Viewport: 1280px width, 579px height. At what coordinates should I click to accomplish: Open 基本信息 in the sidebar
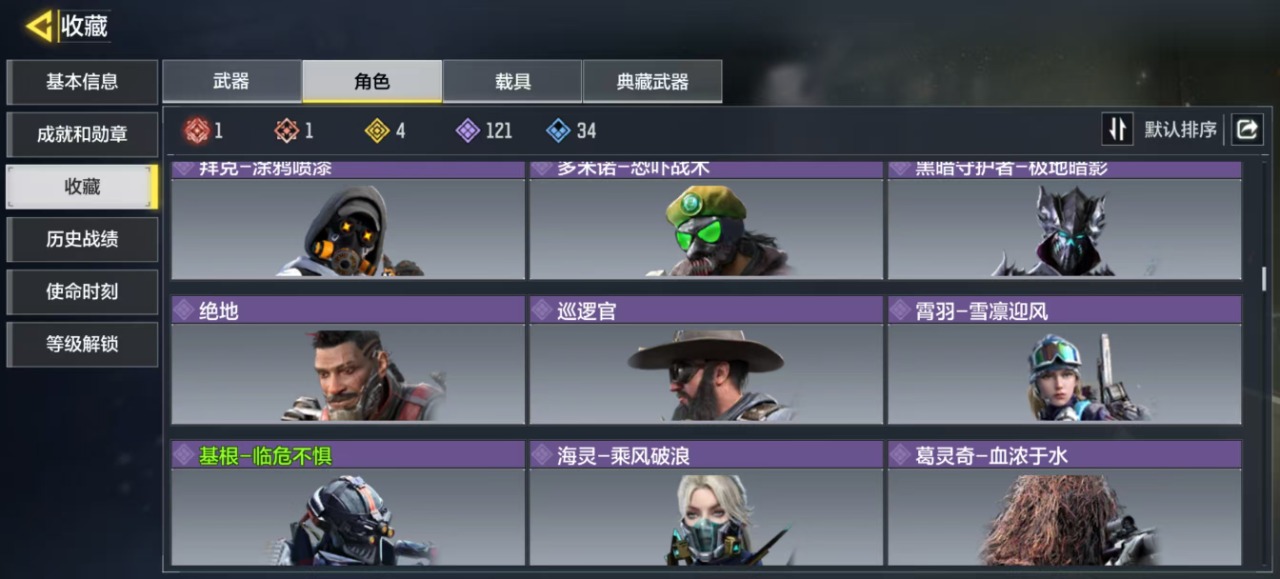point(82,82)
